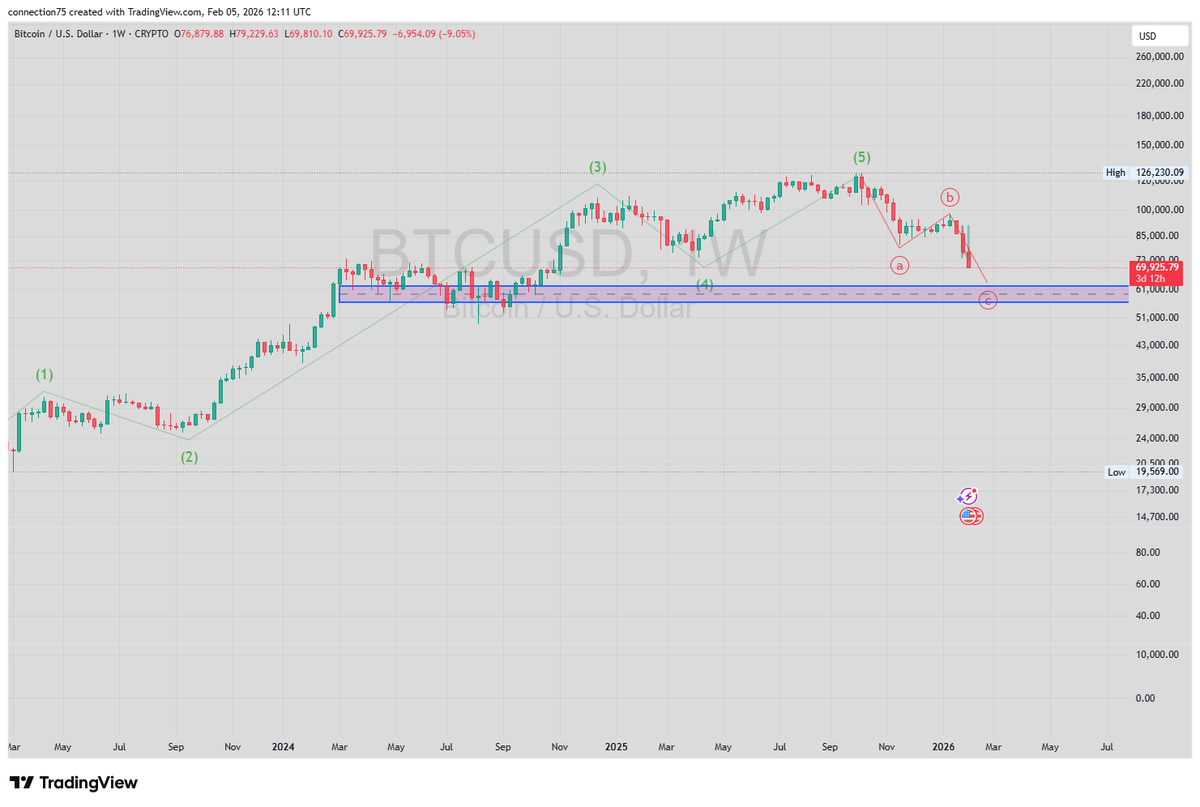Click the 2024 label on time axis
Screen dimensions: 1200x807
pyautogui.click(x=283, y=746)
